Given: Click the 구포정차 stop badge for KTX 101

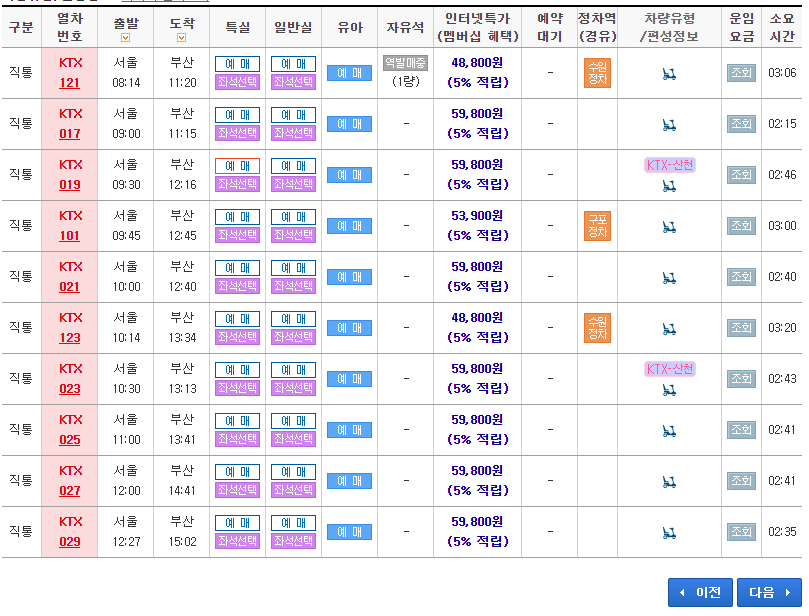Looking at the screenshot, I should 597,225.
